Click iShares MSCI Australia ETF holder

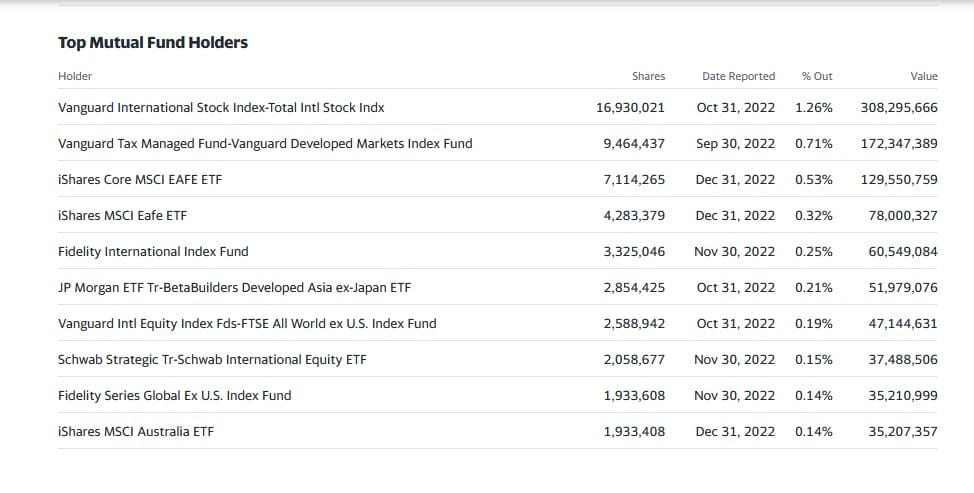tap(136, 431)
